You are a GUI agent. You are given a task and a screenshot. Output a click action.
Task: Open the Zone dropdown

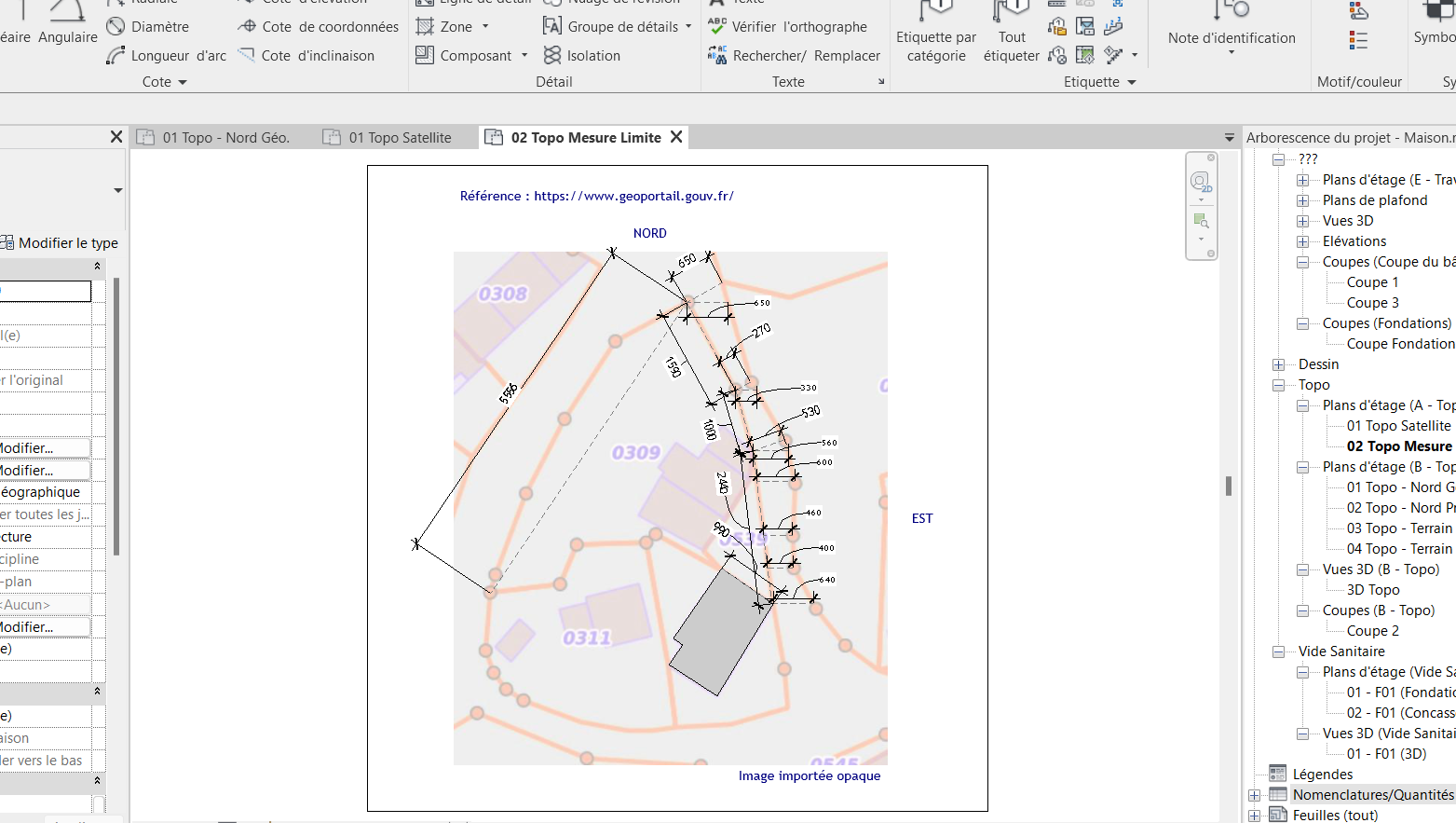(x=485, y=27)
